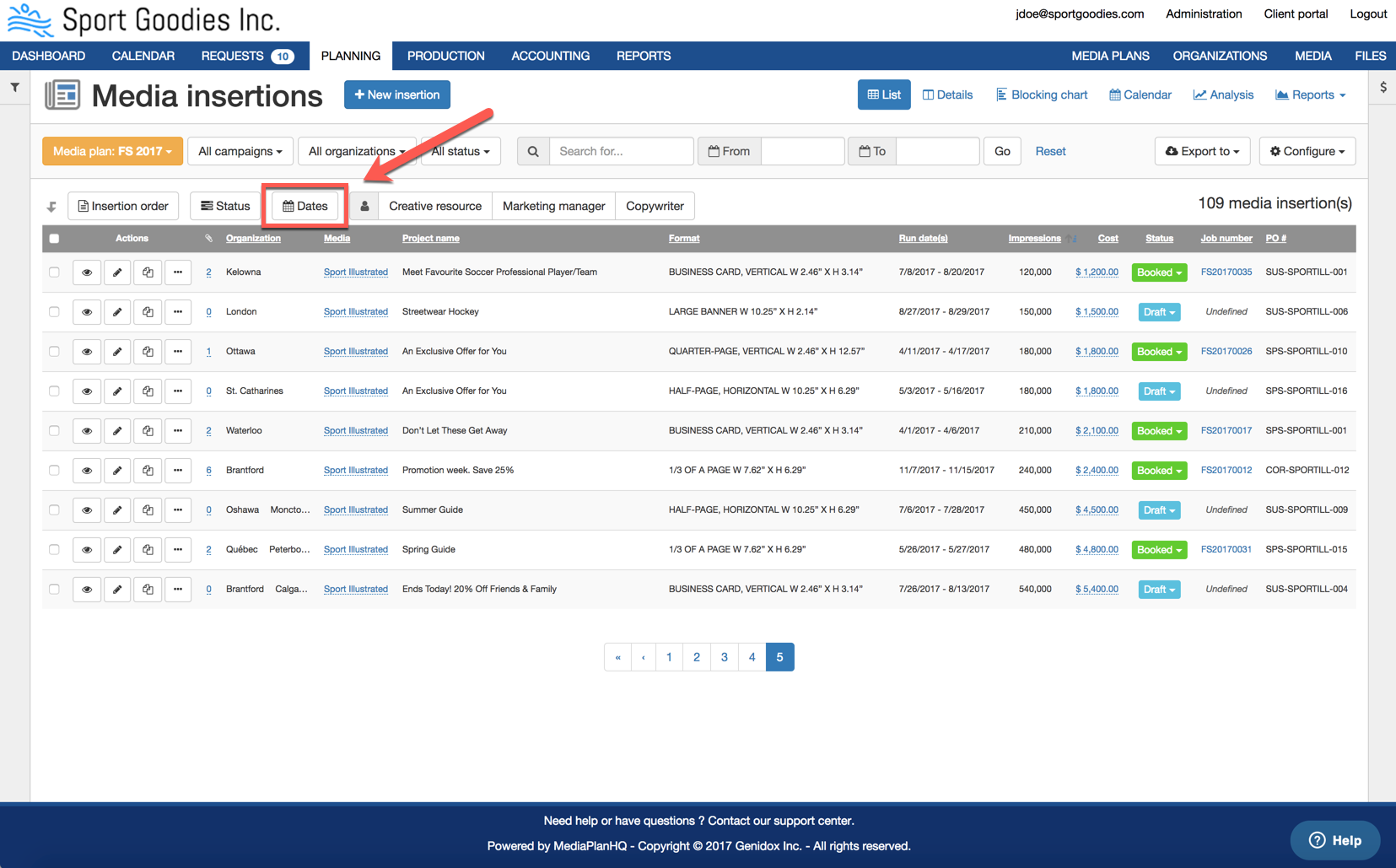1396x868 pixels.
Task: Click the eye view icon for Kelowna row
Action: [x=86, y=272]
